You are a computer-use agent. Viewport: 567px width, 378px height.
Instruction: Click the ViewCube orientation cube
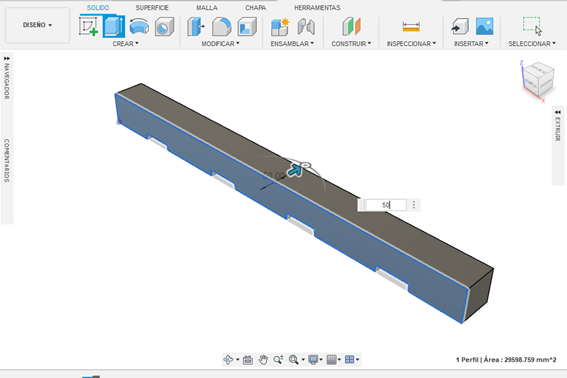click(538, 79)
